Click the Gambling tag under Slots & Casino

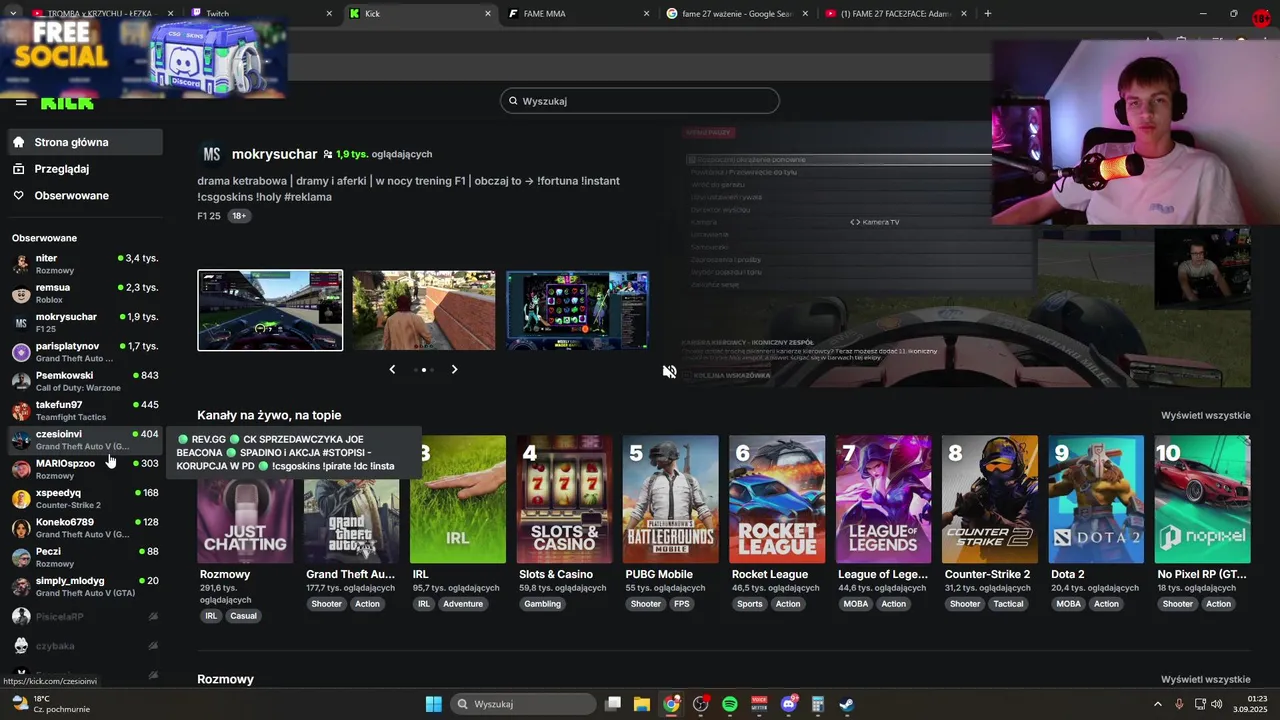click(x=543, y=604)
